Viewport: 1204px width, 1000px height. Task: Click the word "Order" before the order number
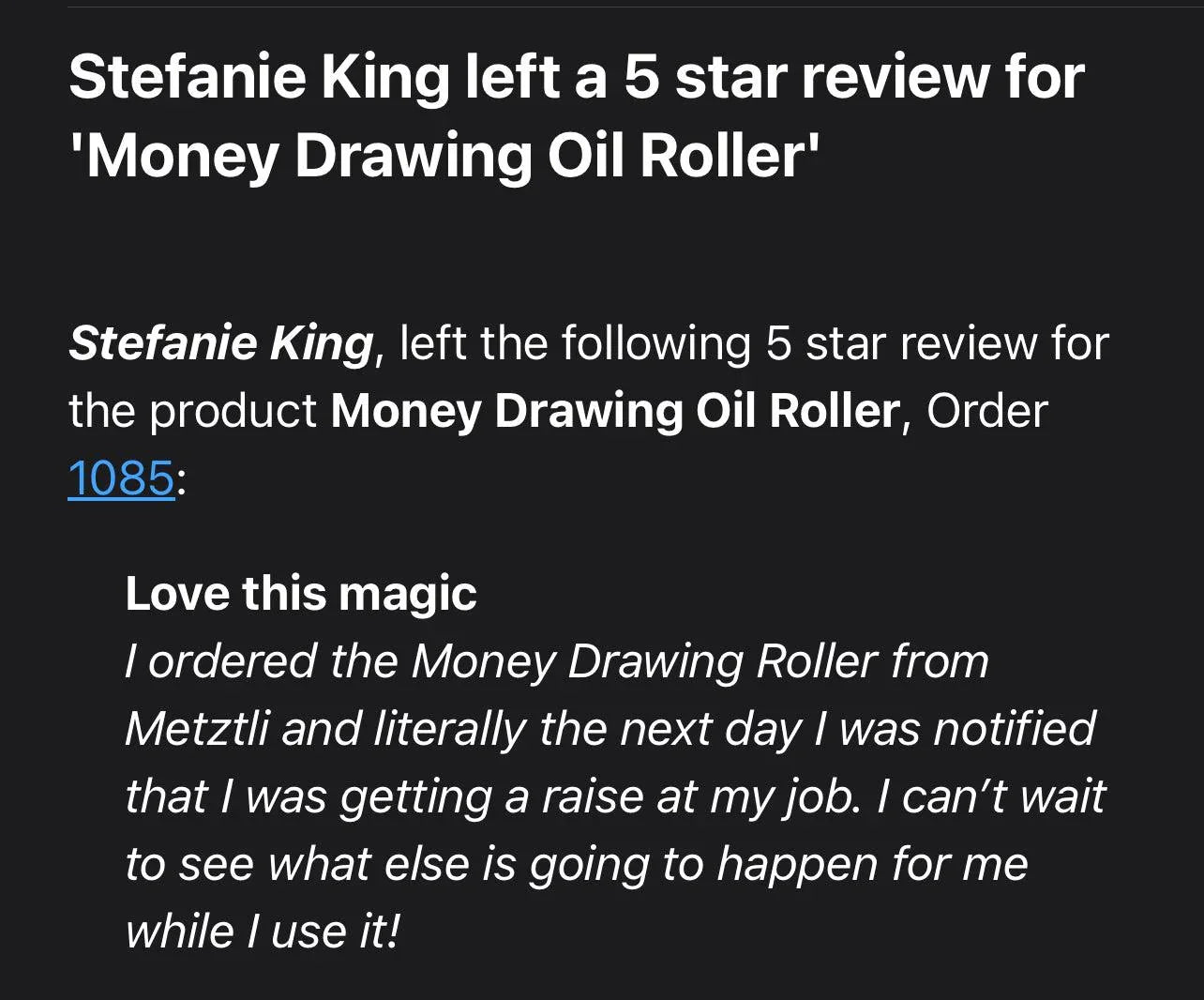(986, 411)
